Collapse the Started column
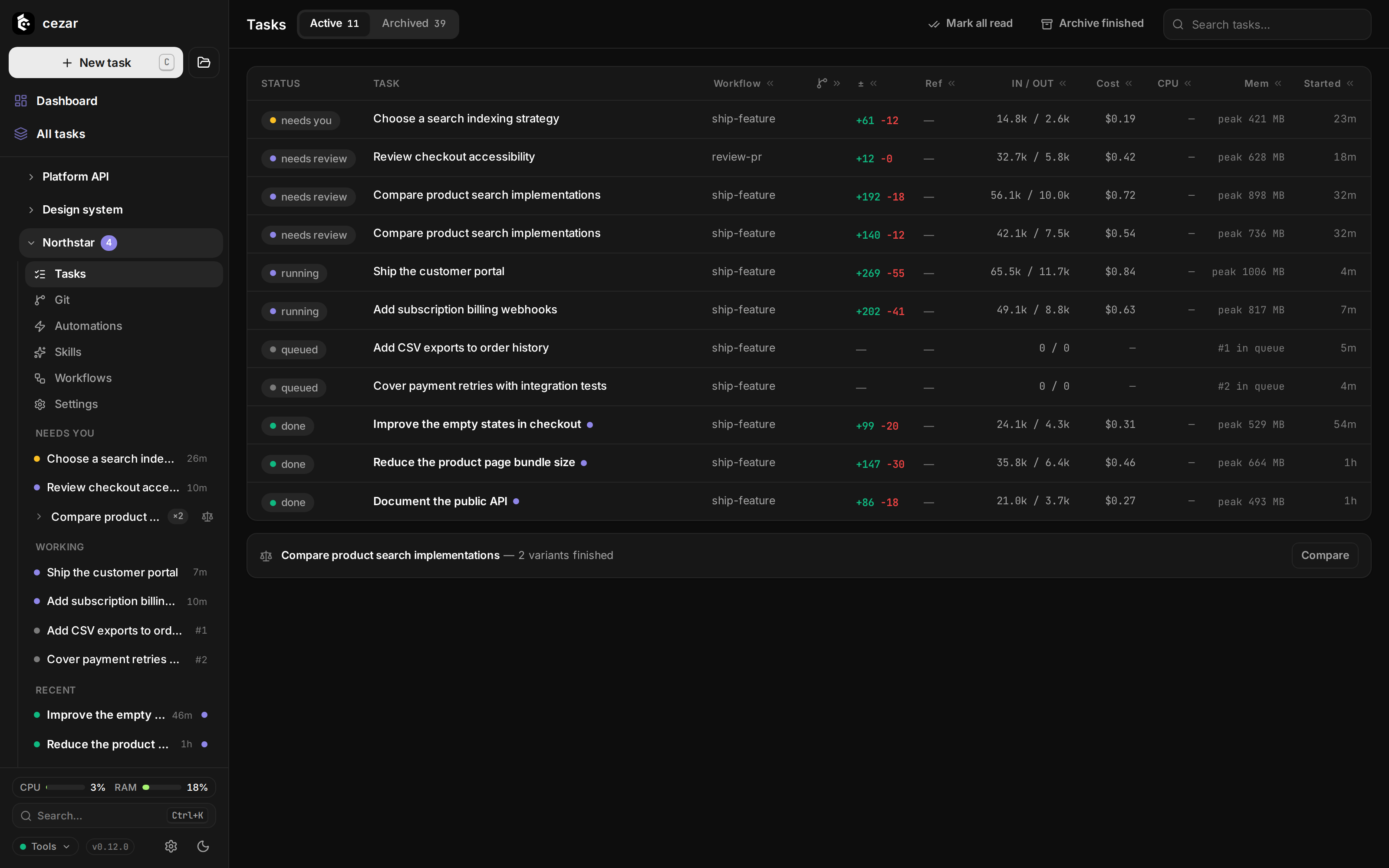Image resolution: width=1389 pixels, height=868 pixels. [1350, 83]
